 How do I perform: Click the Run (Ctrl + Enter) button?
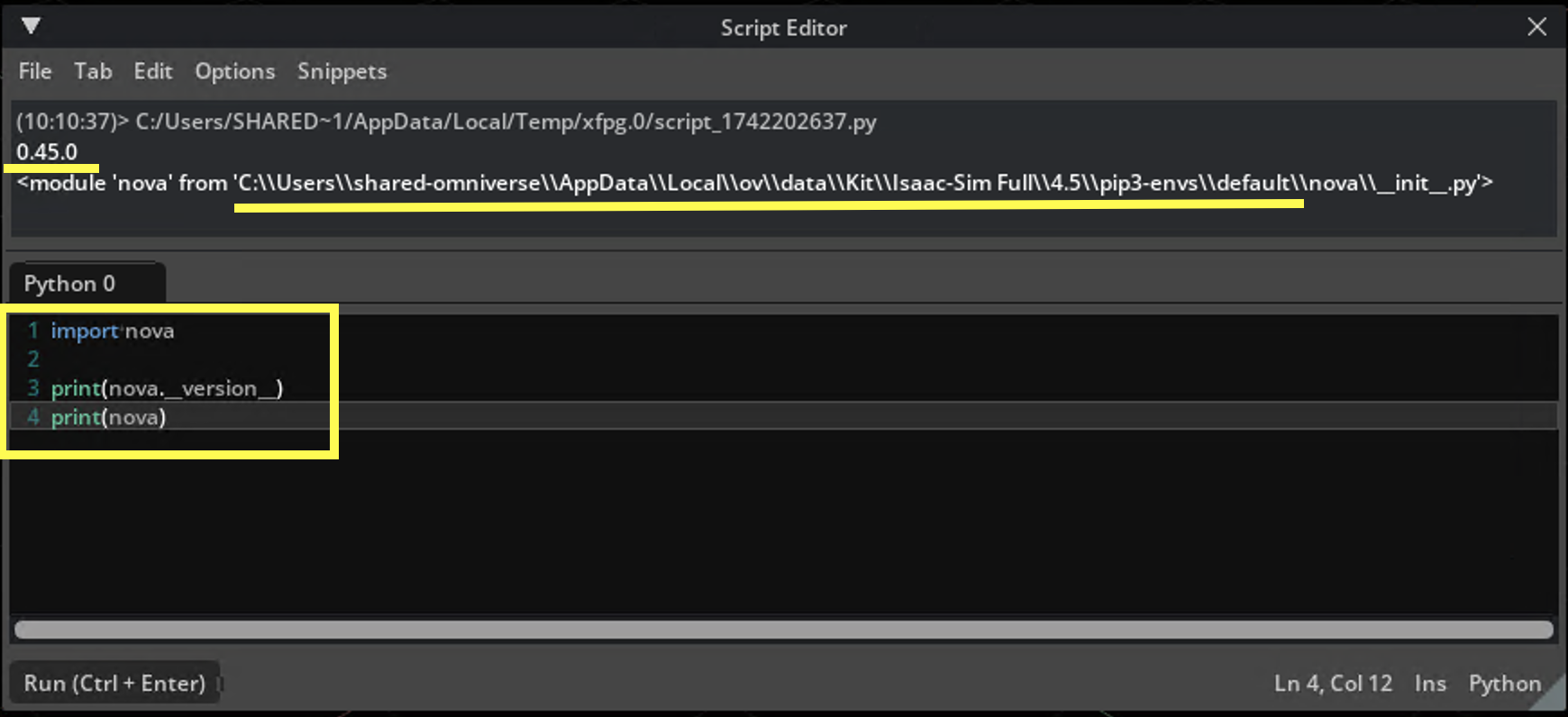[x=114, y=682]
